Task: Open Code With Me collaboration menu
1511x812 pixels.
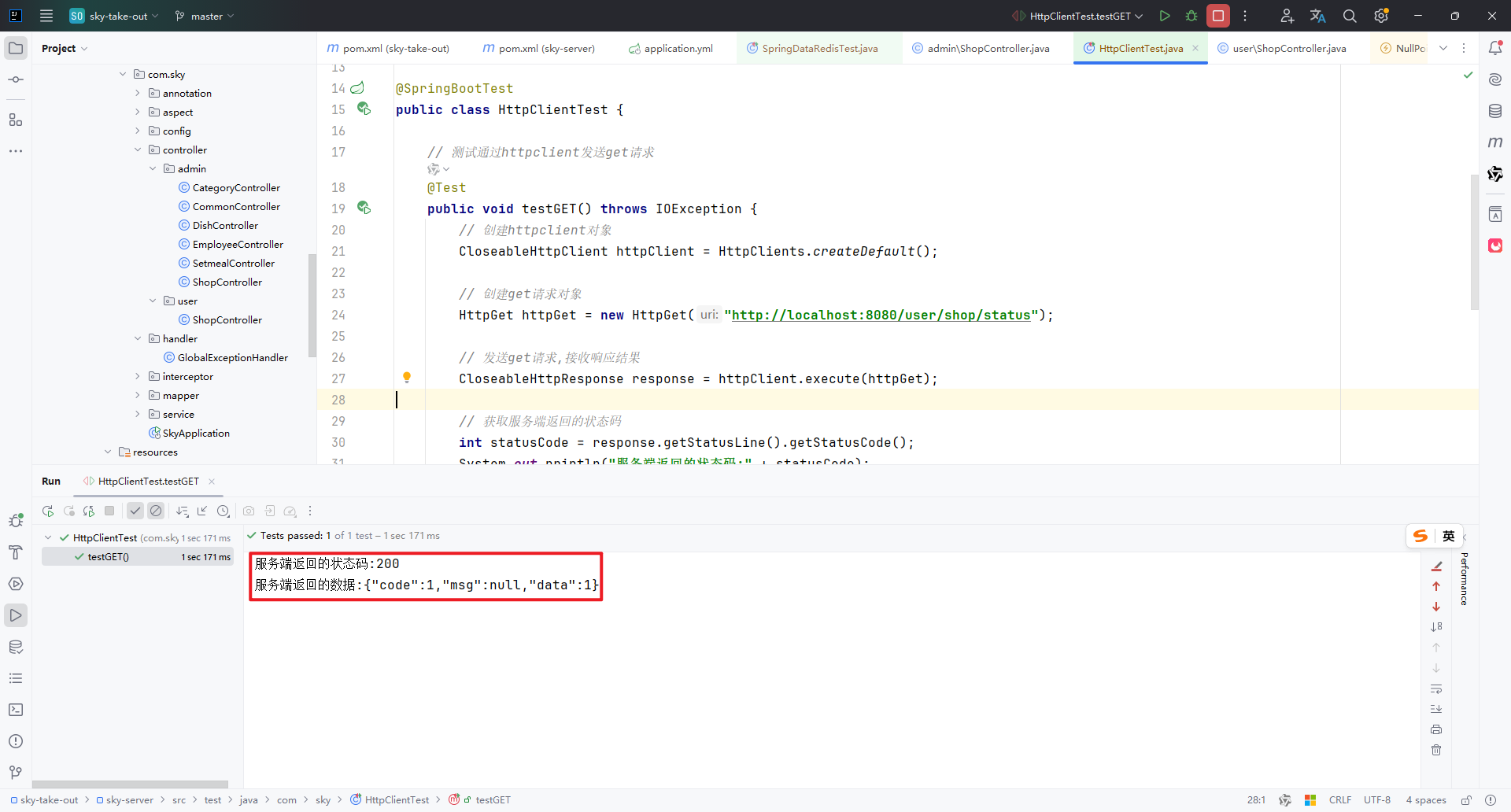Action: tap(1287, 16)
